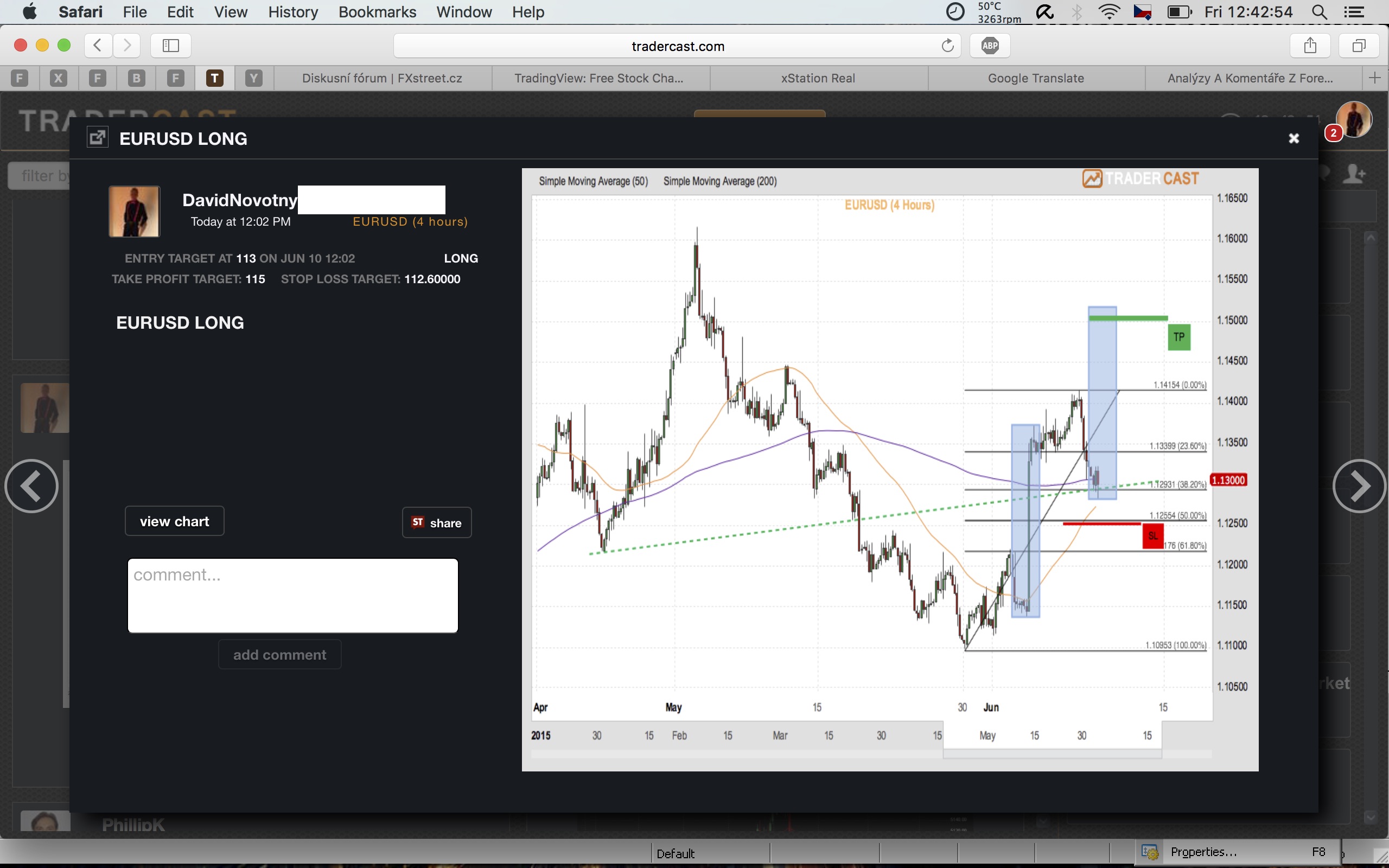Open DavidNovotny's profile avatar in dialog
The image size is (1389, 868).
coord(135,211)
